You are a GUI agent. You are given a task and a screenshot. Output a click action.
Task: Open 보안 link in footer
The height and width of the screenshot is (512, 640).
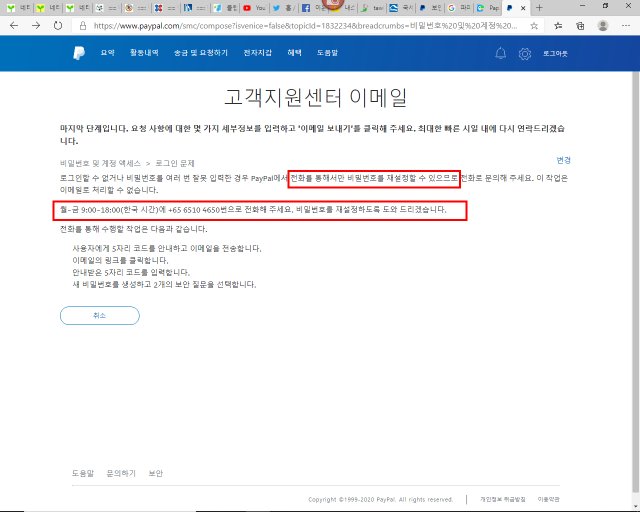click(x=156, y=473)
